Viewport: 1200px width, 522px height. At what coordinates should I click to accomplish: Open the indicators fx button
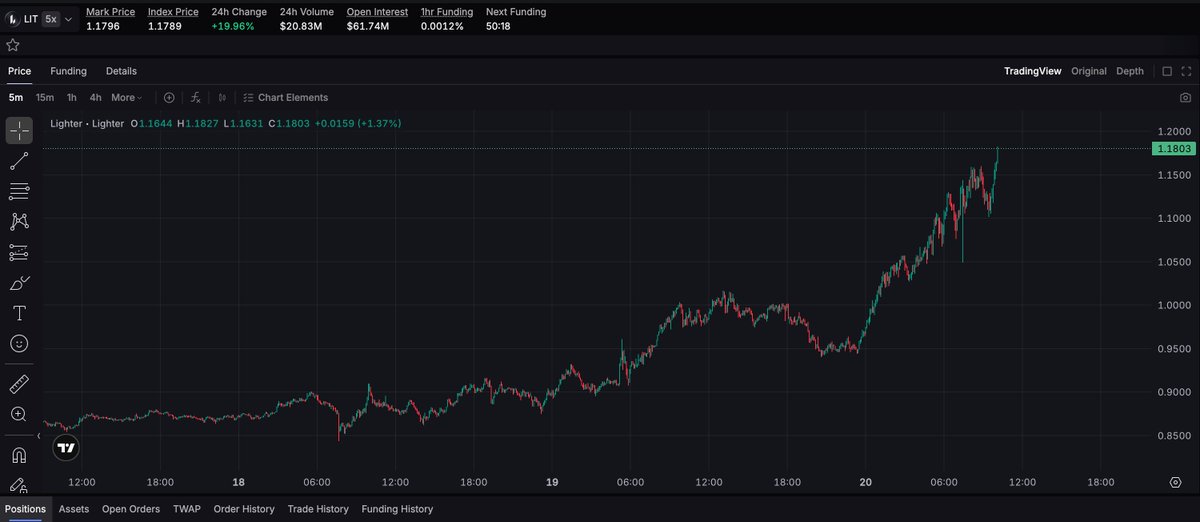pyautogui.click(x=196, y=98)
